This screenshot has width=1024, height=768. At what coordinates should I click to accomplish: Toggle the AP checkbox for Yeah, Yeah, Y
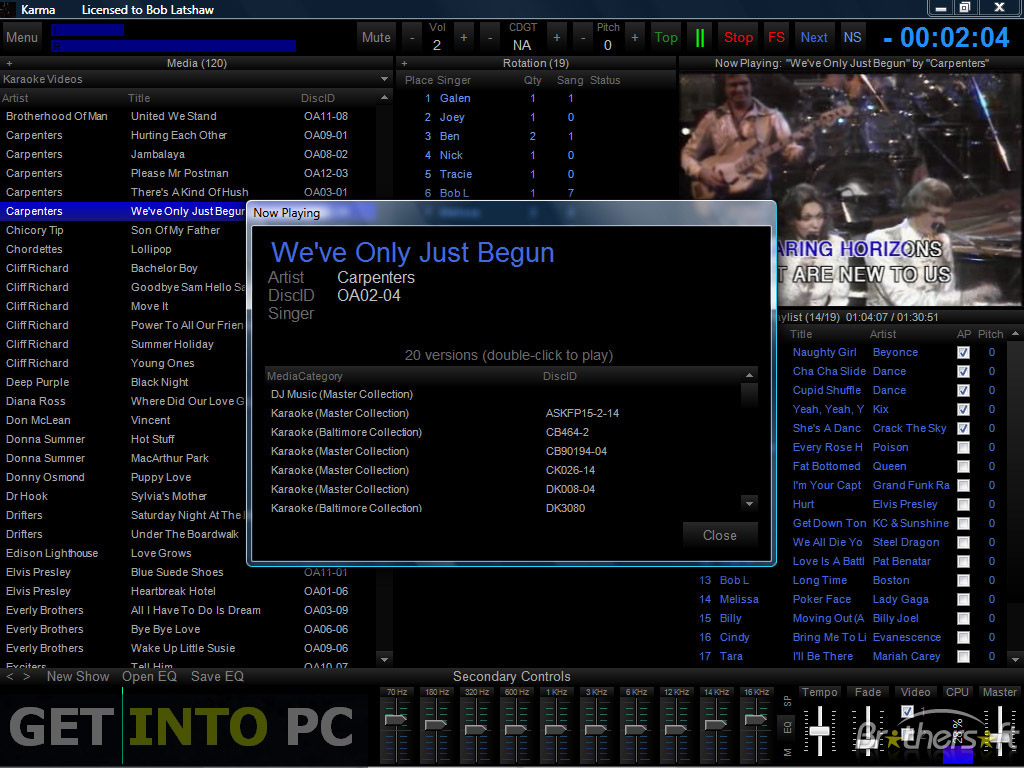pos(963,409)
